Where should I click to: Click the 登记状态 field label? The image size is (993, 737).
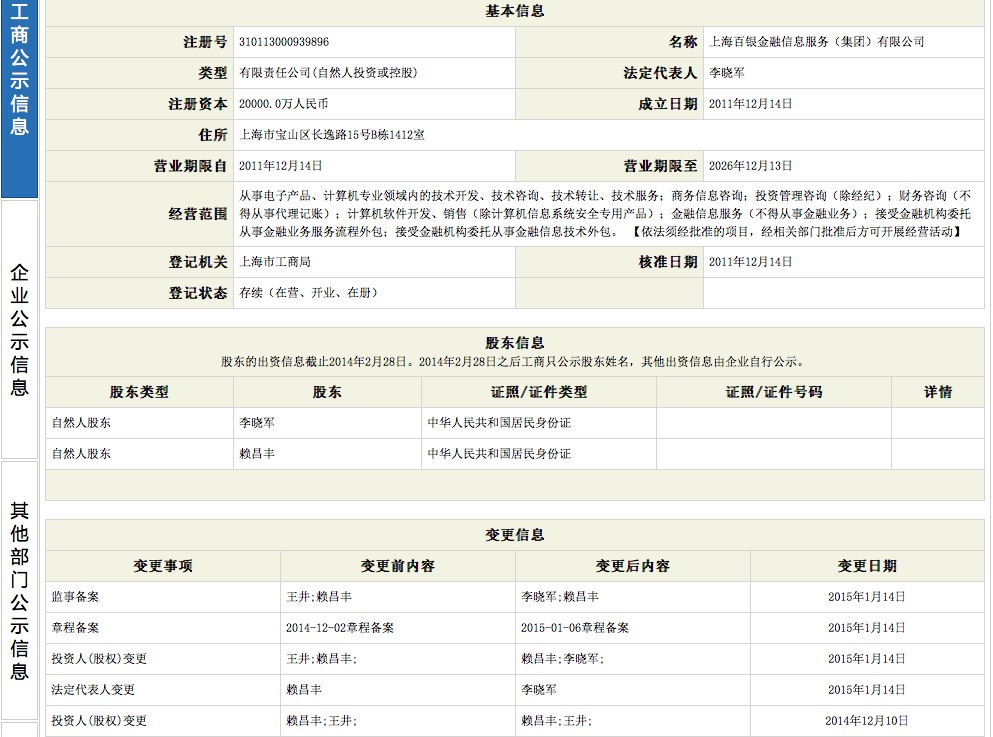[x=198, y=293]
